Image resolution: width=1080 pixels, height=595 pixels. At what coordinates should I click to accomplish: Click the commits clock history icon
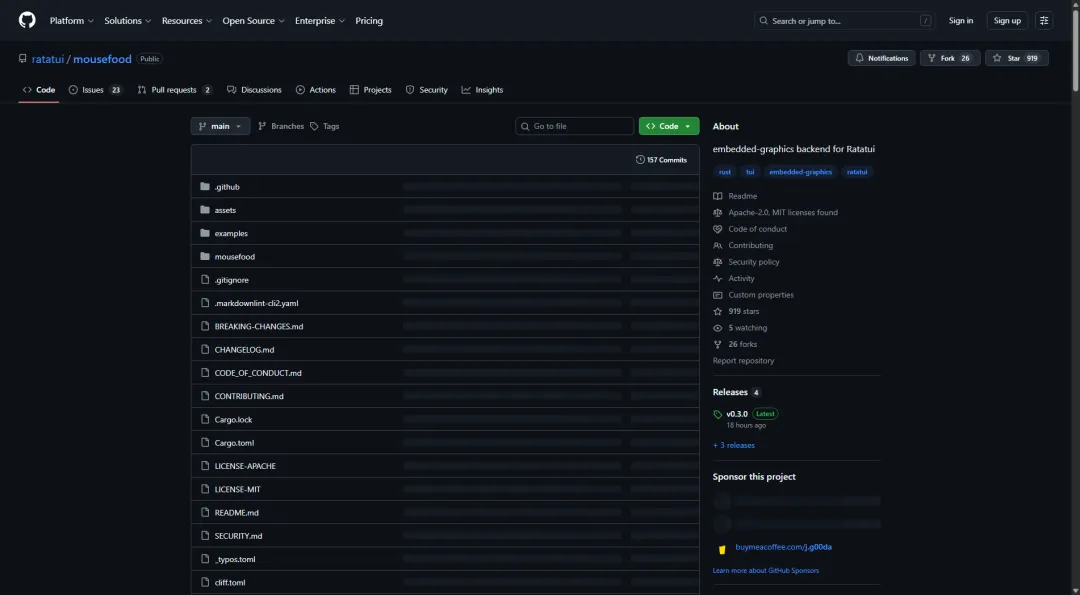pyautogui.click(x=640, y=160)
